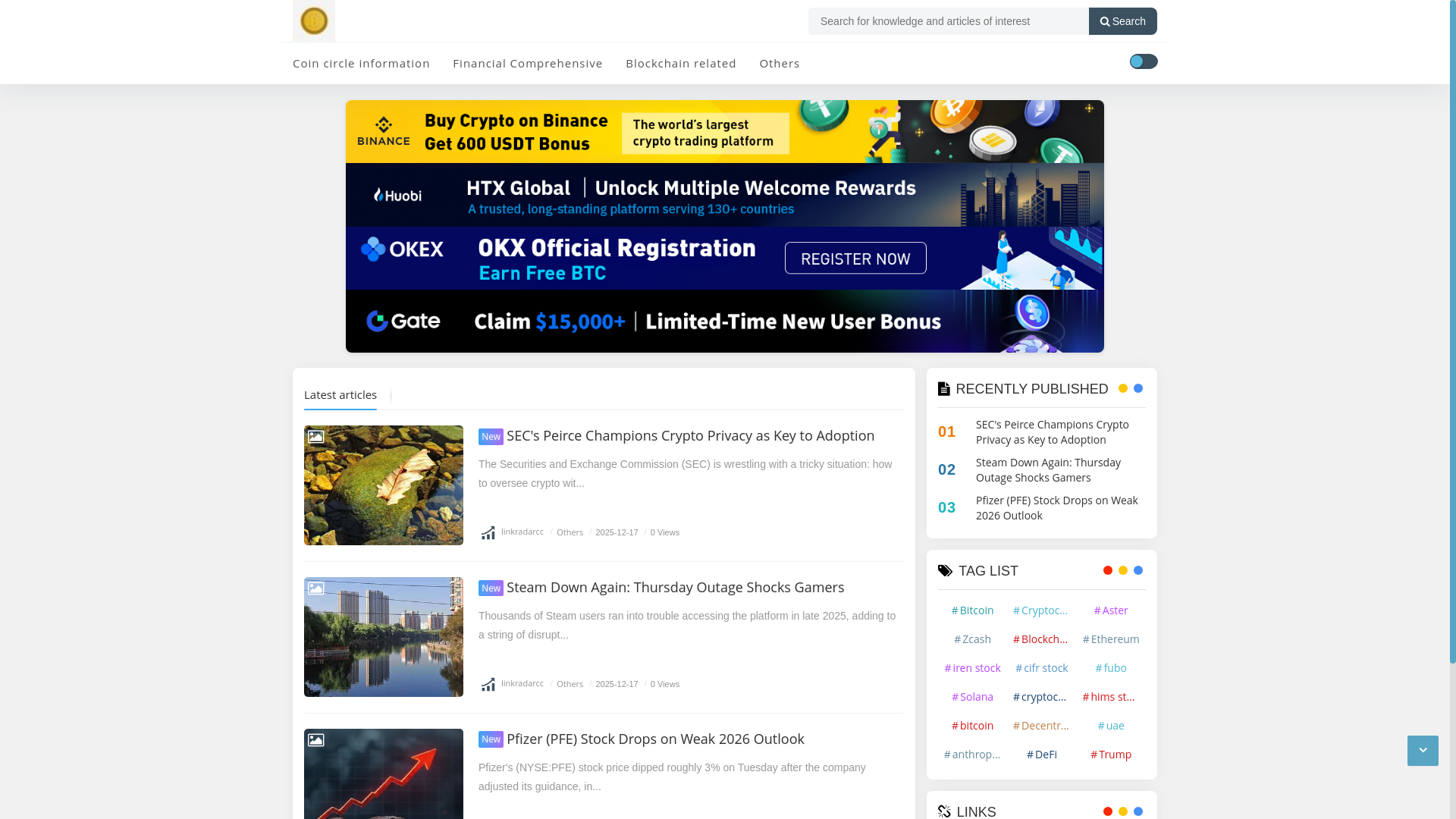Click yellow dot in Tag List header
1456x819 pixels.
click(x=1123, y=570)
